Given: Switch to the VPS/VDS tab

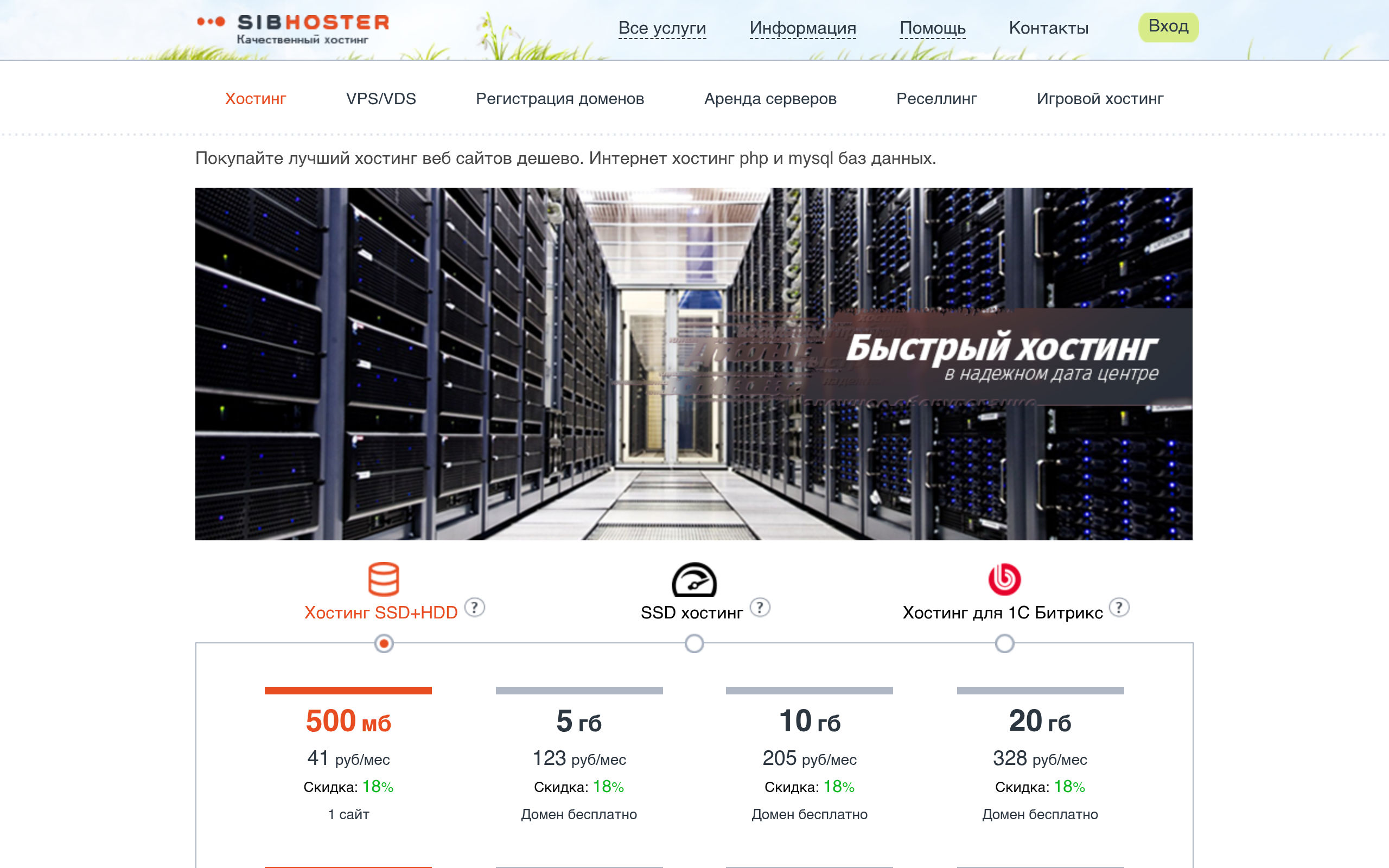Looking at the screenshot, I should [381, 99].
